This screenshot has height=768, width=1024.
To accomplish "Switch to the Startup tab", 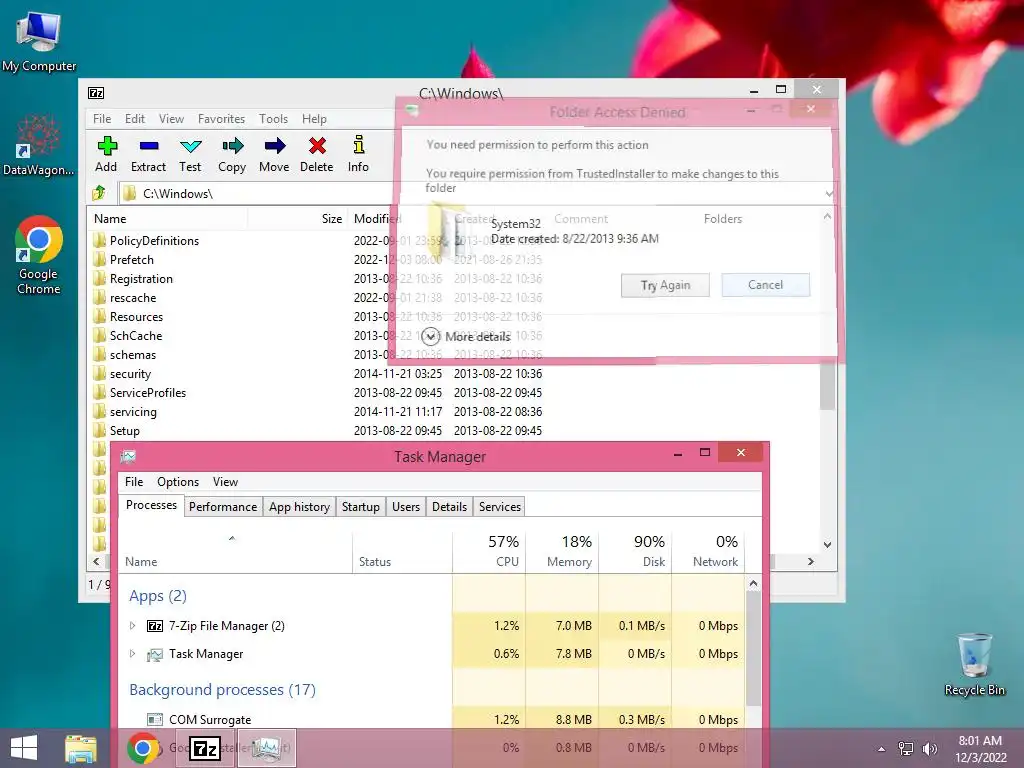I will [x=360, y=507].
